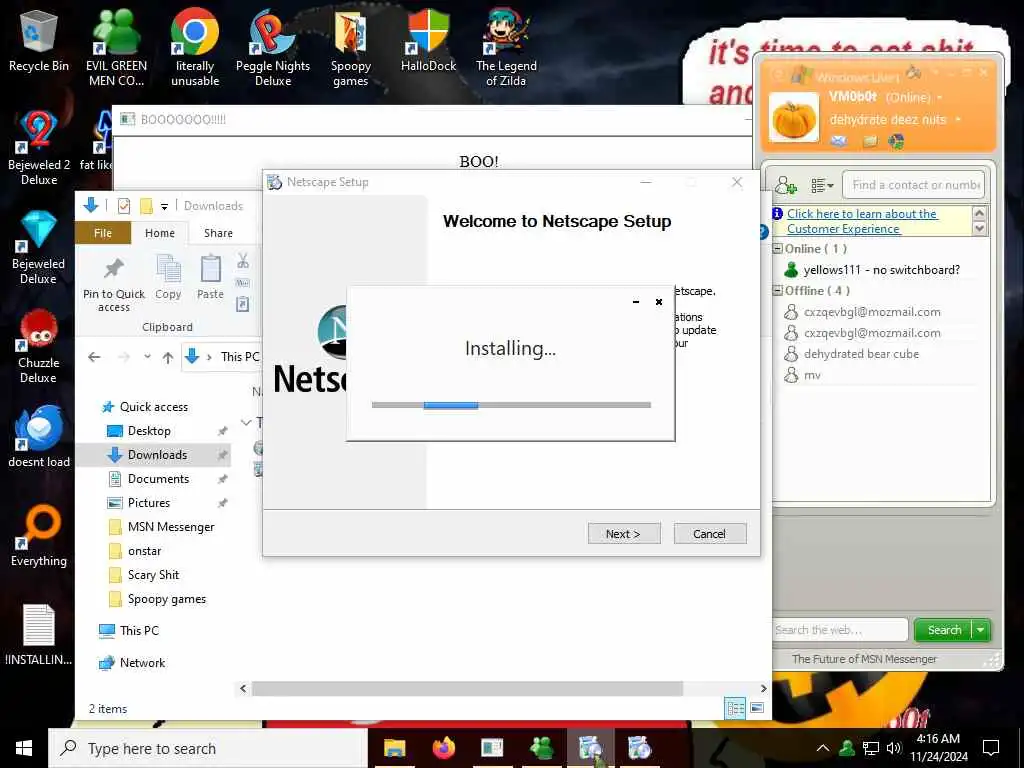The height and width of the screenshot is (768, 1024).
Task: Select contact yellows111 - no switchboard?
Action: [880, 270]
